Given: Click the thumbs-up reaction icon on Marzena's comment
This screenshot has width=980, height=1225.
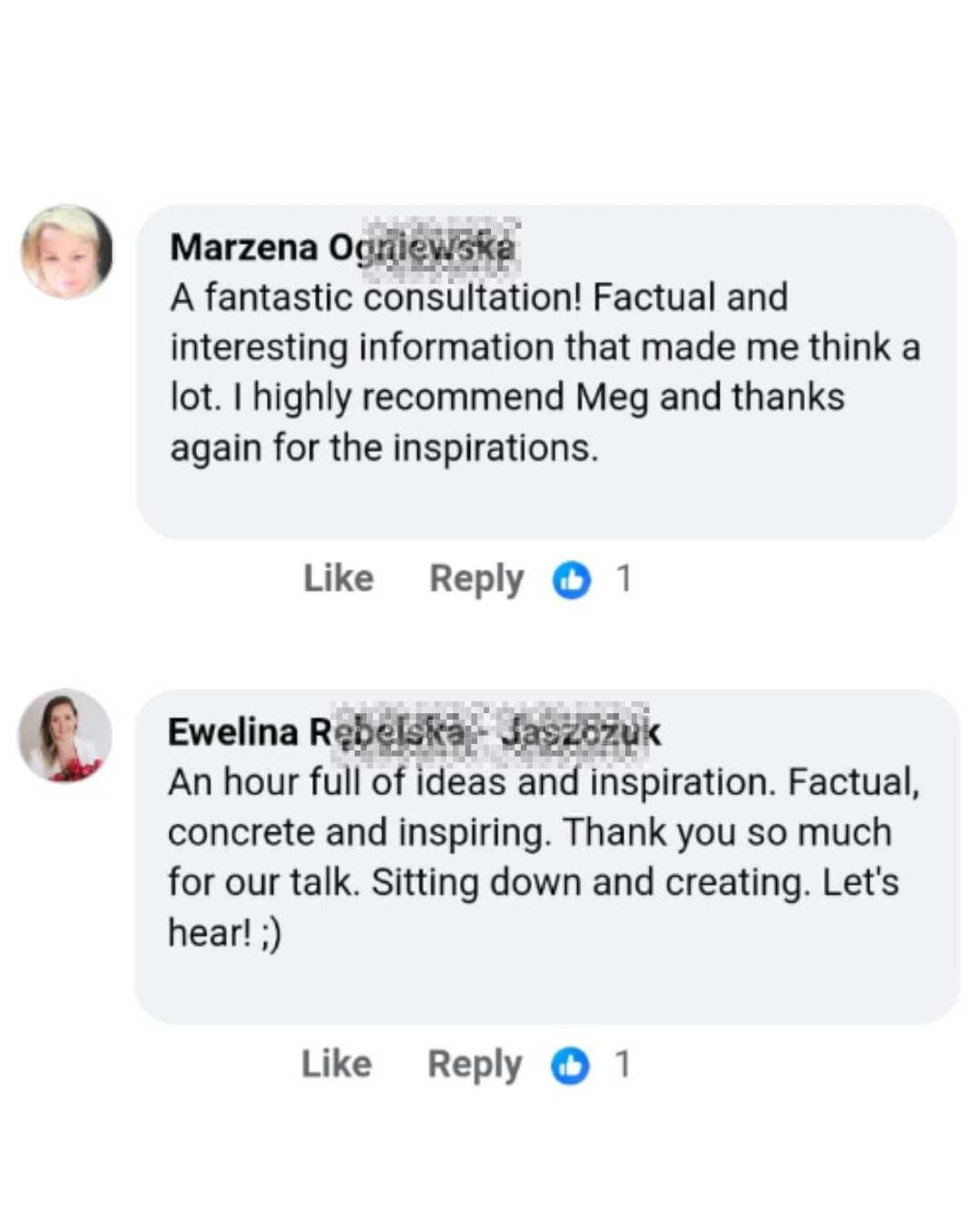Looking at the screenshot, I should tap(572, 579).
